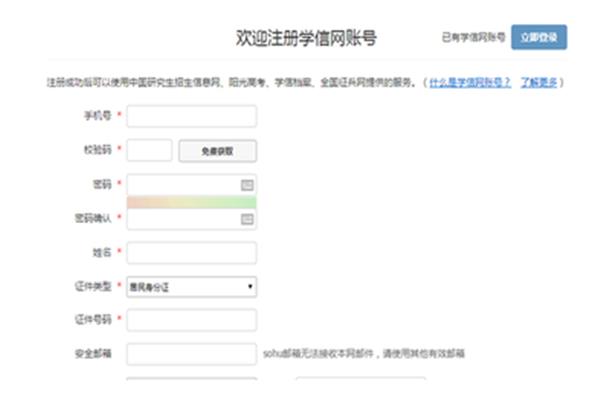Click the 立即登录 login button
This screenshot has height=400, width=600.
click(x=539, y=37)
